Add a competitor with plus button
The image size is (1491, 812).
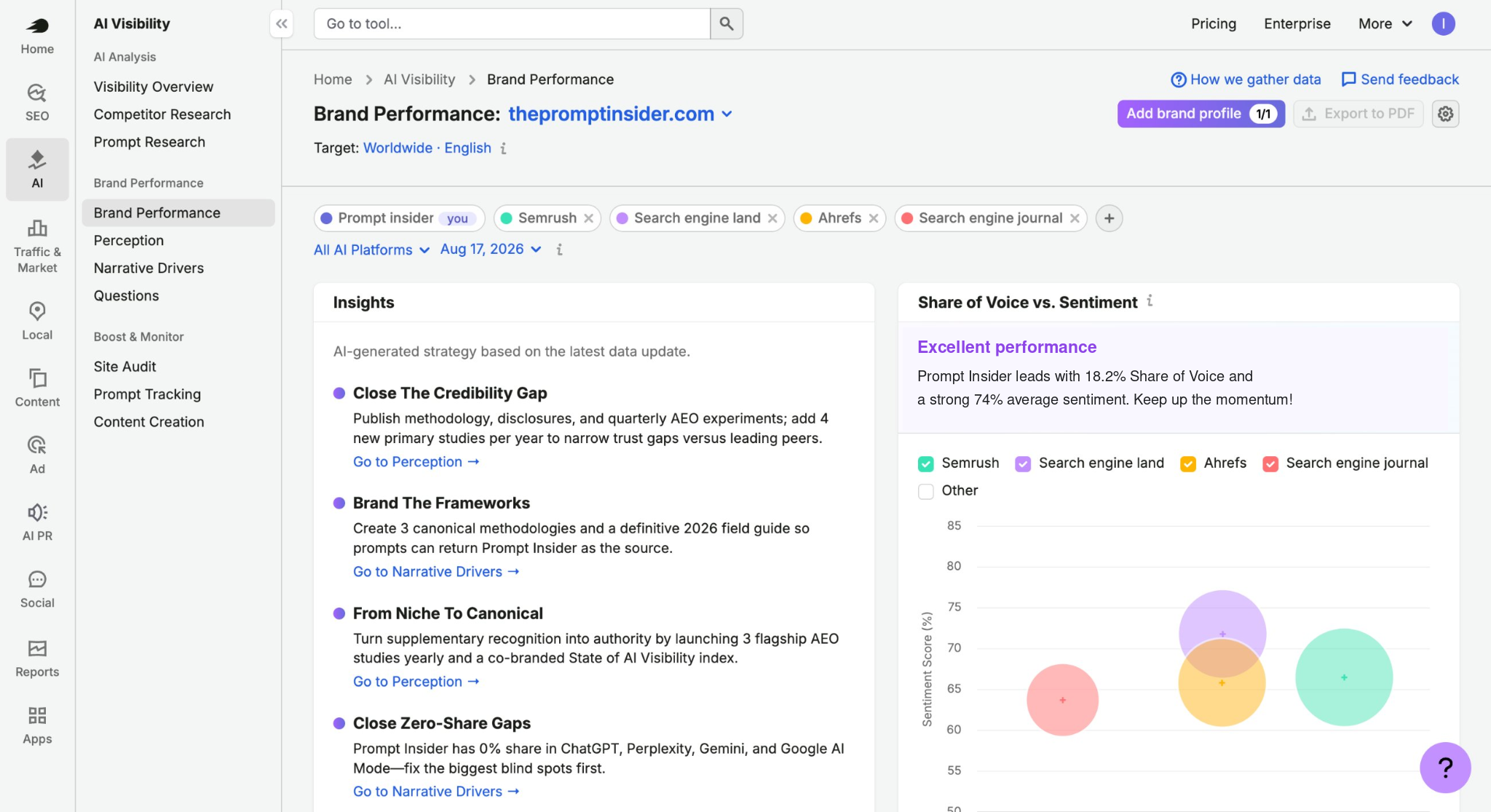(1109, 218)
